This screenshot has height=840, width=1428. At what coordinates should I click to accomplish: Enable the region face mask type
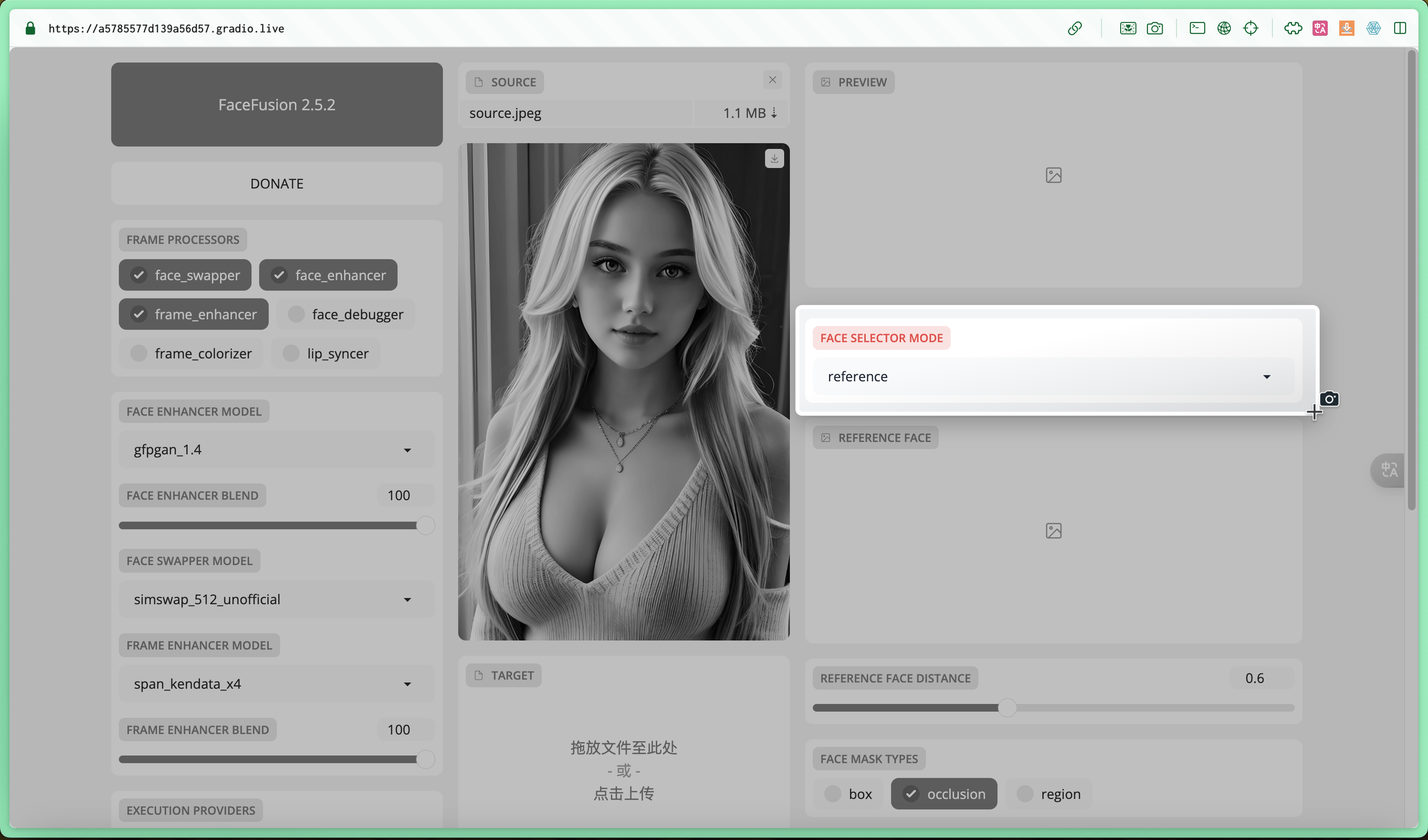1049,794
